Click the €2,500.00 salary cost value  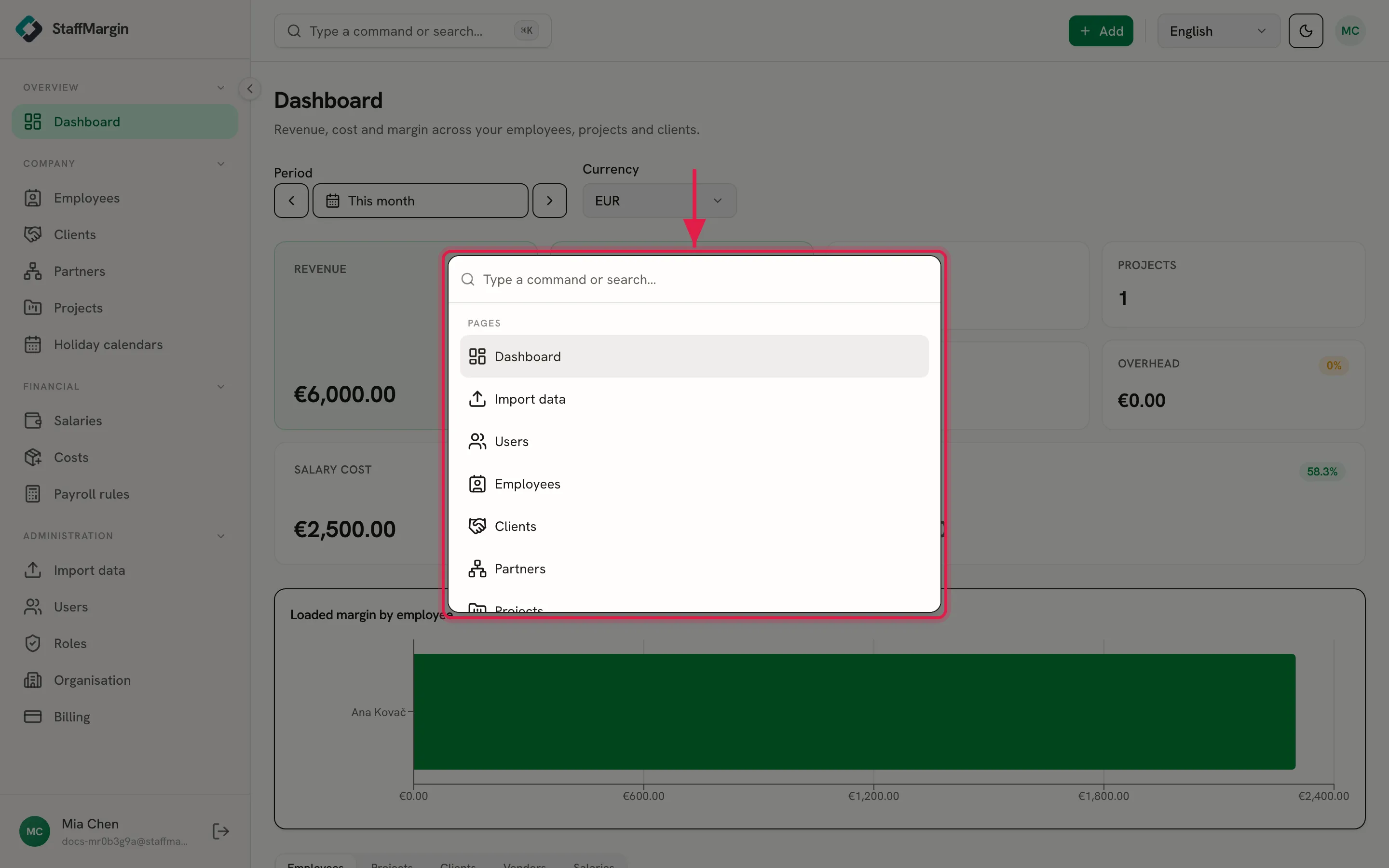click(345, 529)
